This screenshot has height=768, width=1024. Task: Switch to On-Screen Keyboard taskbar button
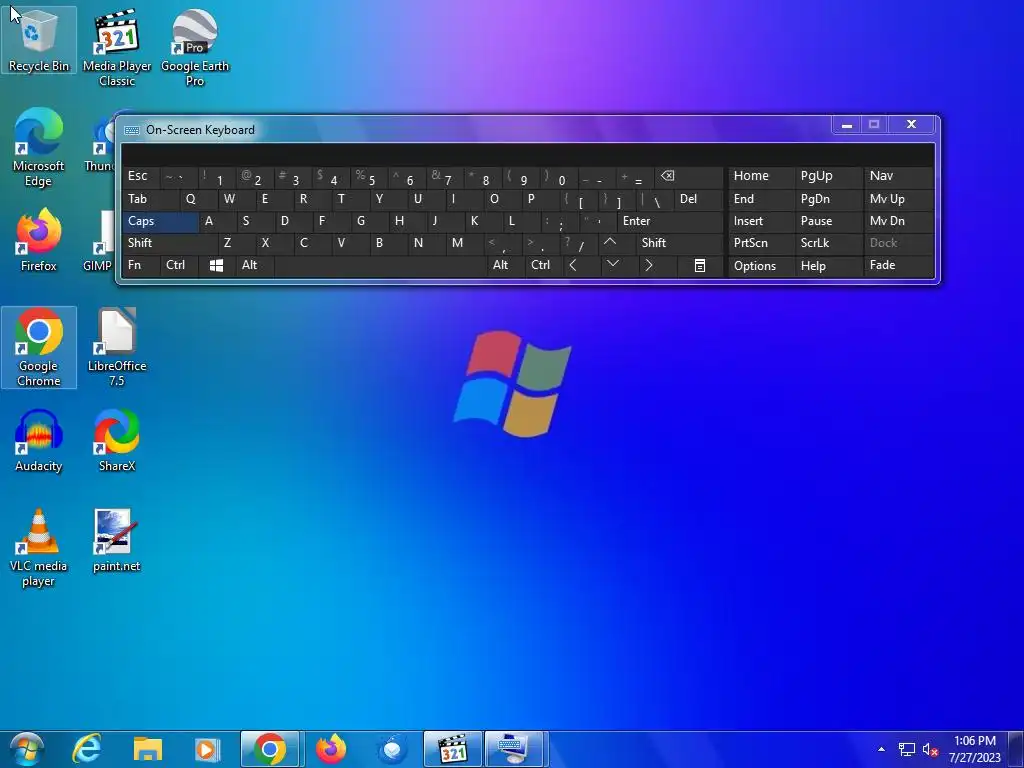tap(514, 749)
